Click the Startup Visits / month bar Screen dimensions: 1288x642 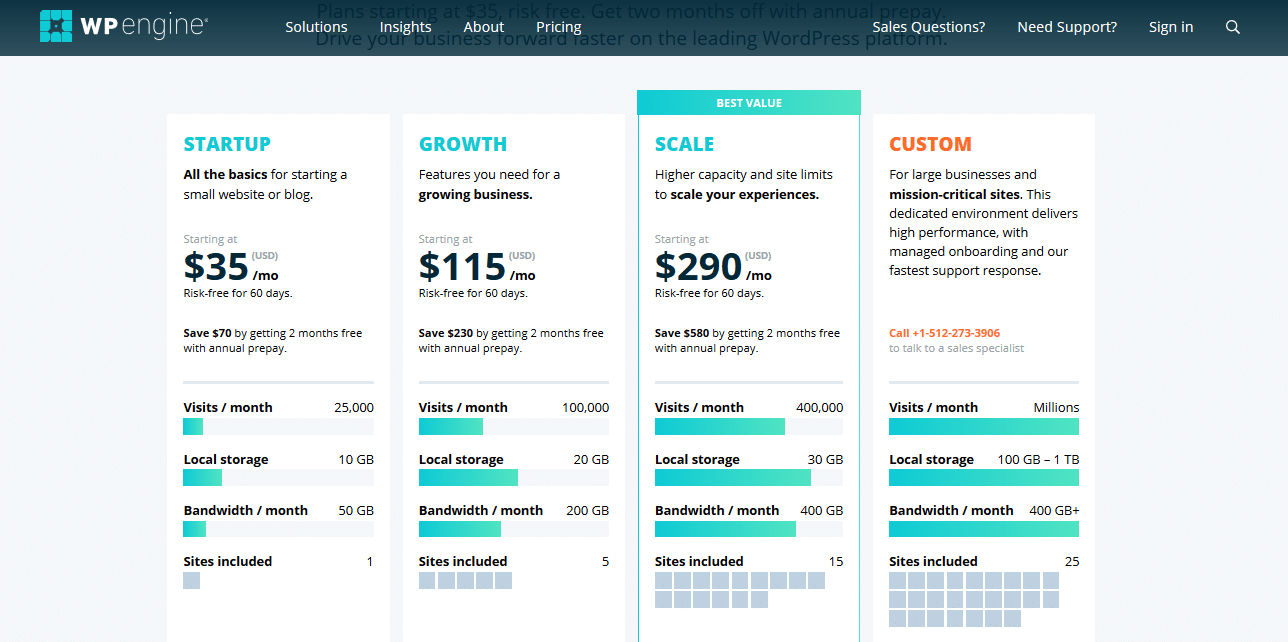[x=279, y=426]
